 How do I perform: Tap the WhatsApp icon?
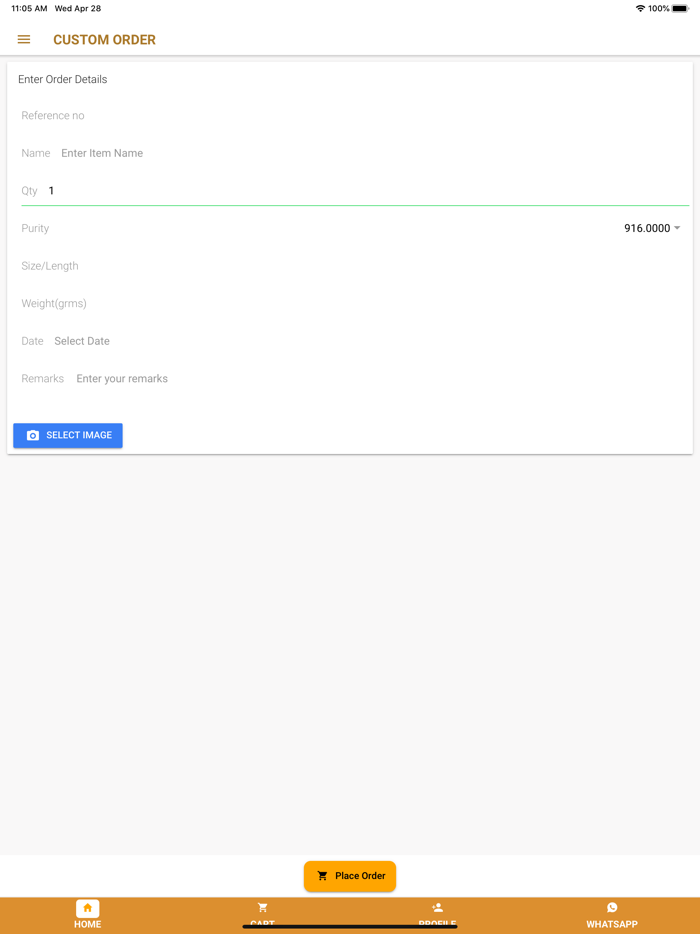(612, 908)
